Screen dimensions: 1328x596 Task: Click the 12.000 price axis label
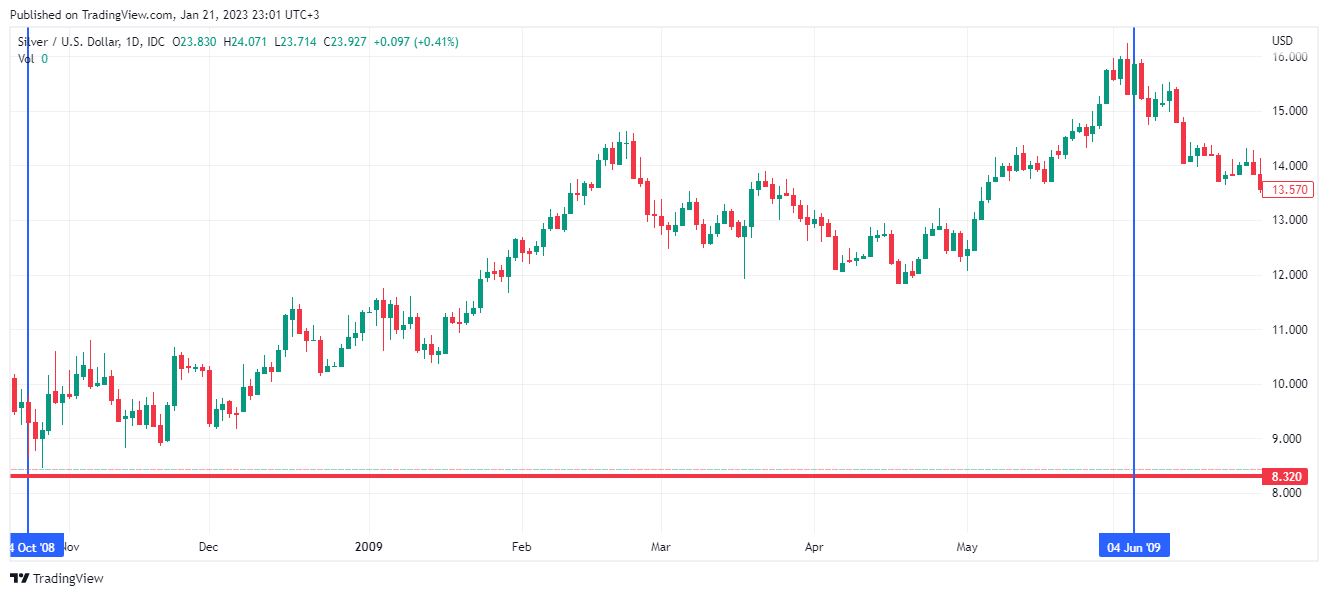point(1290,275)
